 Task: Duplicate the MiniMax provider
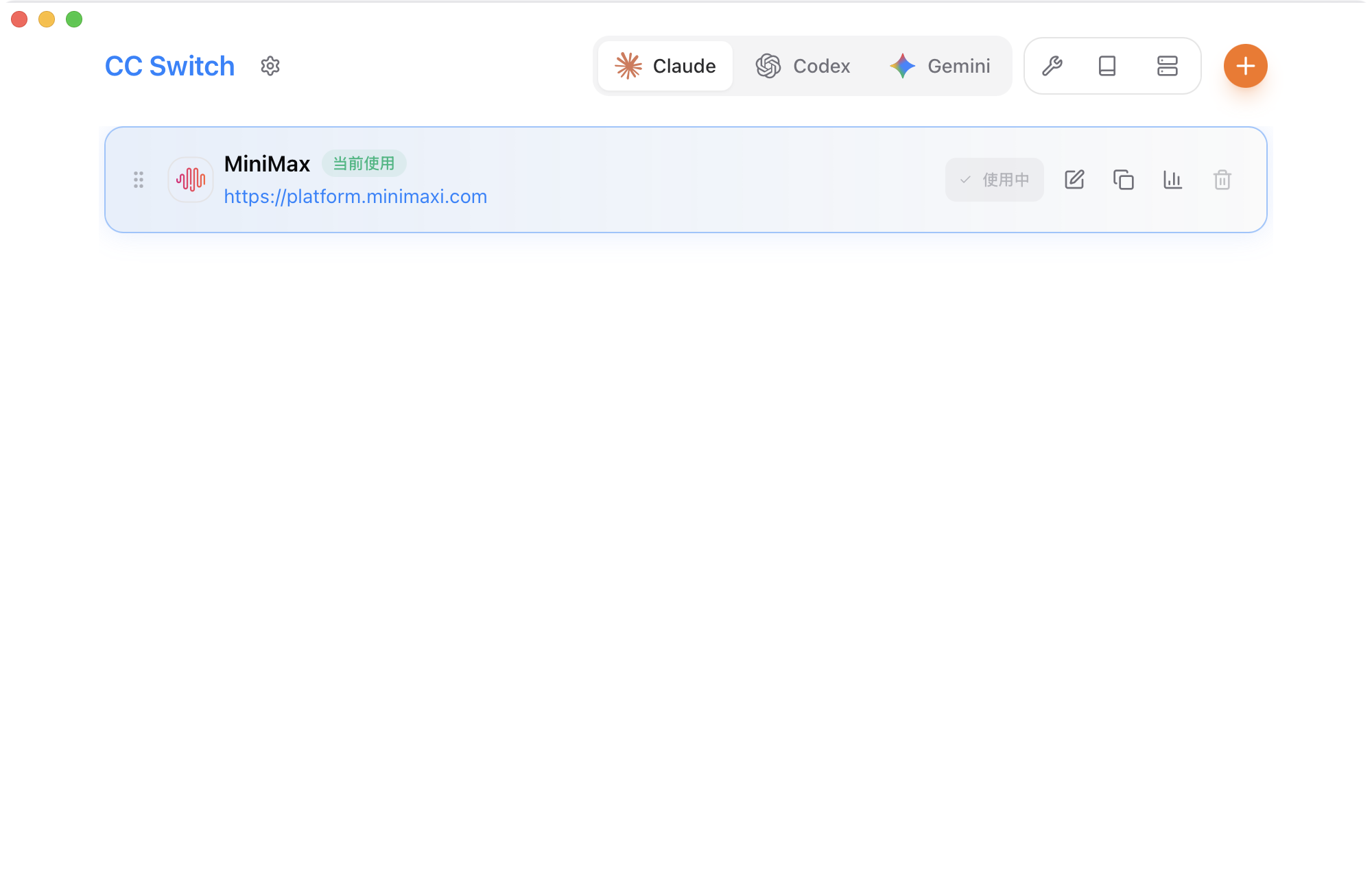(1124, 180)
